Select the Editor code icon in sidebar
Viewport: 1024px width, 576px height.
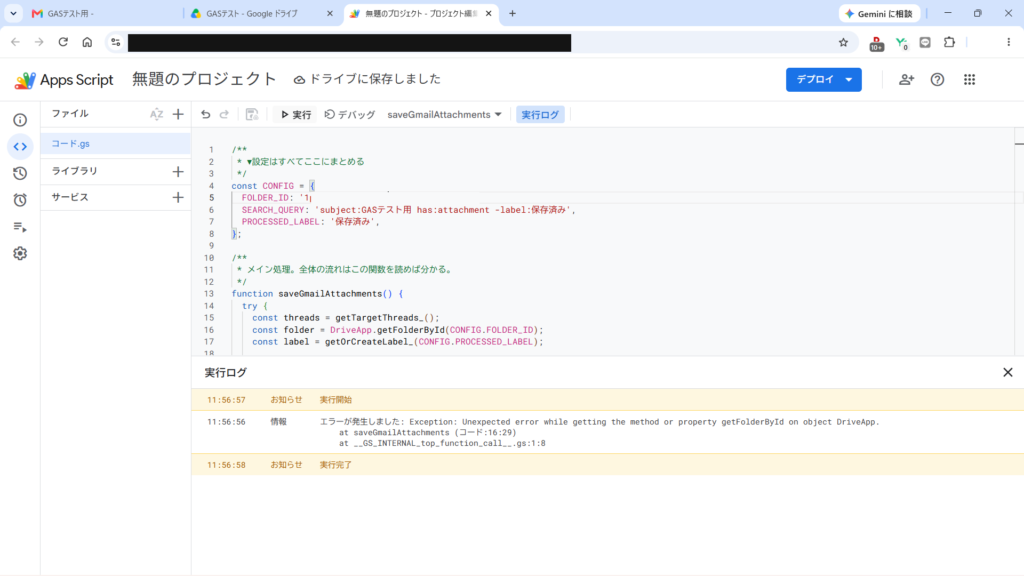tap(20, 147)
